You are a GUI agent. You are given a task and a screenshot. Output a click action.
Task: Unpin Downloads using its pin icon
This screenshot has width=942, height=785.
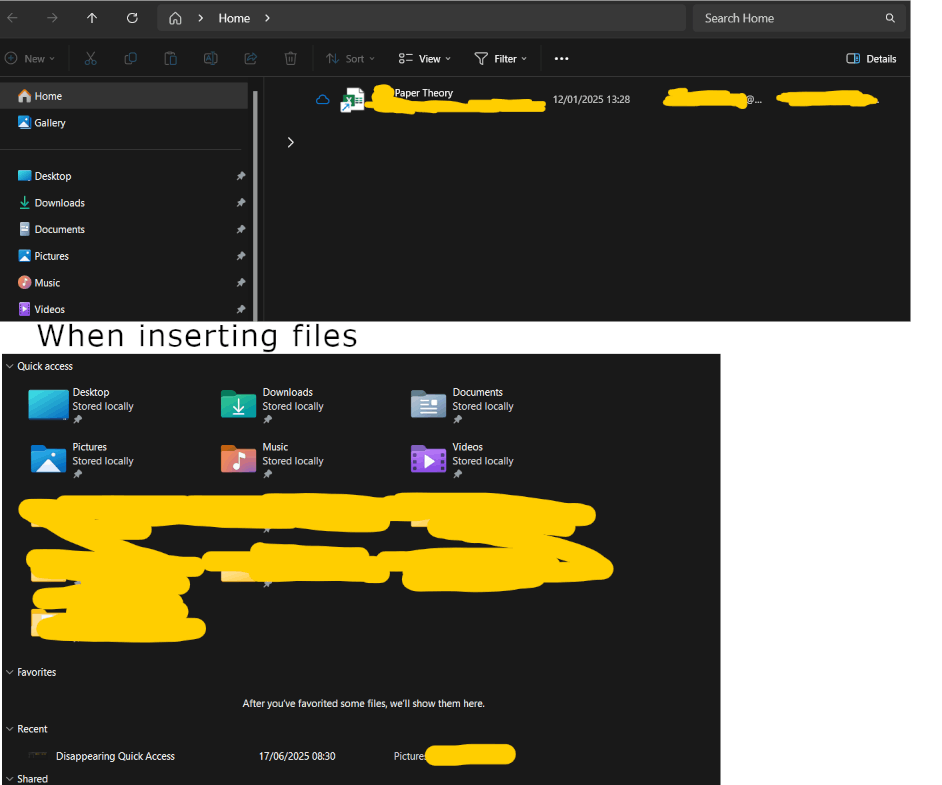240,202
